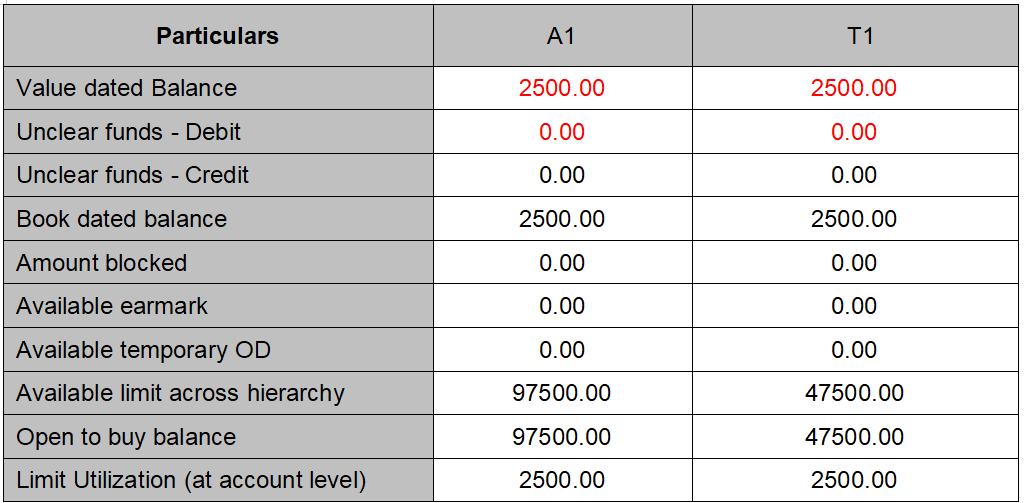1024x503 pixels.
Task: Select the Amount blocked row label
Action: pyautogui.click(x=102, y=263)
